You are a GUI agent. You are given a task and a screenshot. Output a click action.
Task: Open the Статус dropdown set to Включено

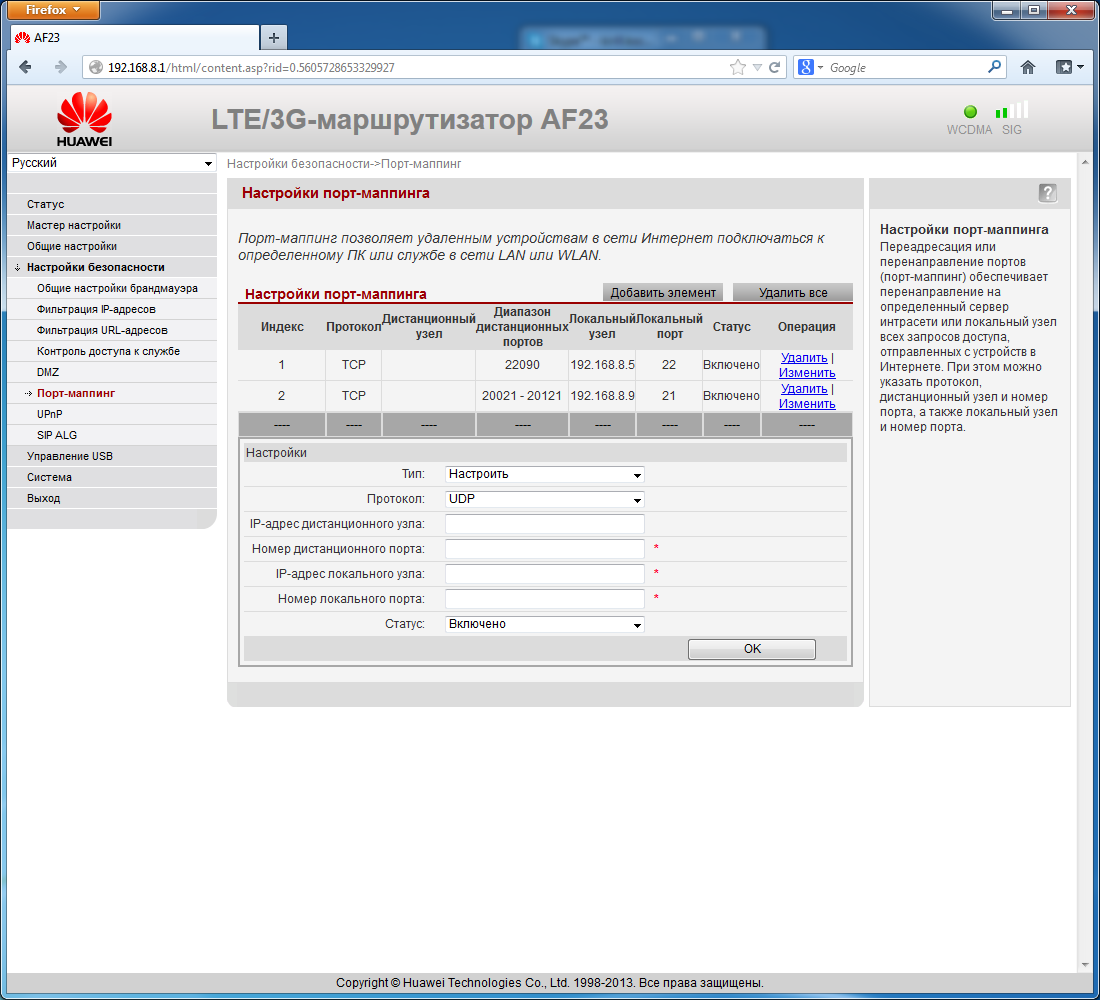pyautogui.click(x=544, y=624)
